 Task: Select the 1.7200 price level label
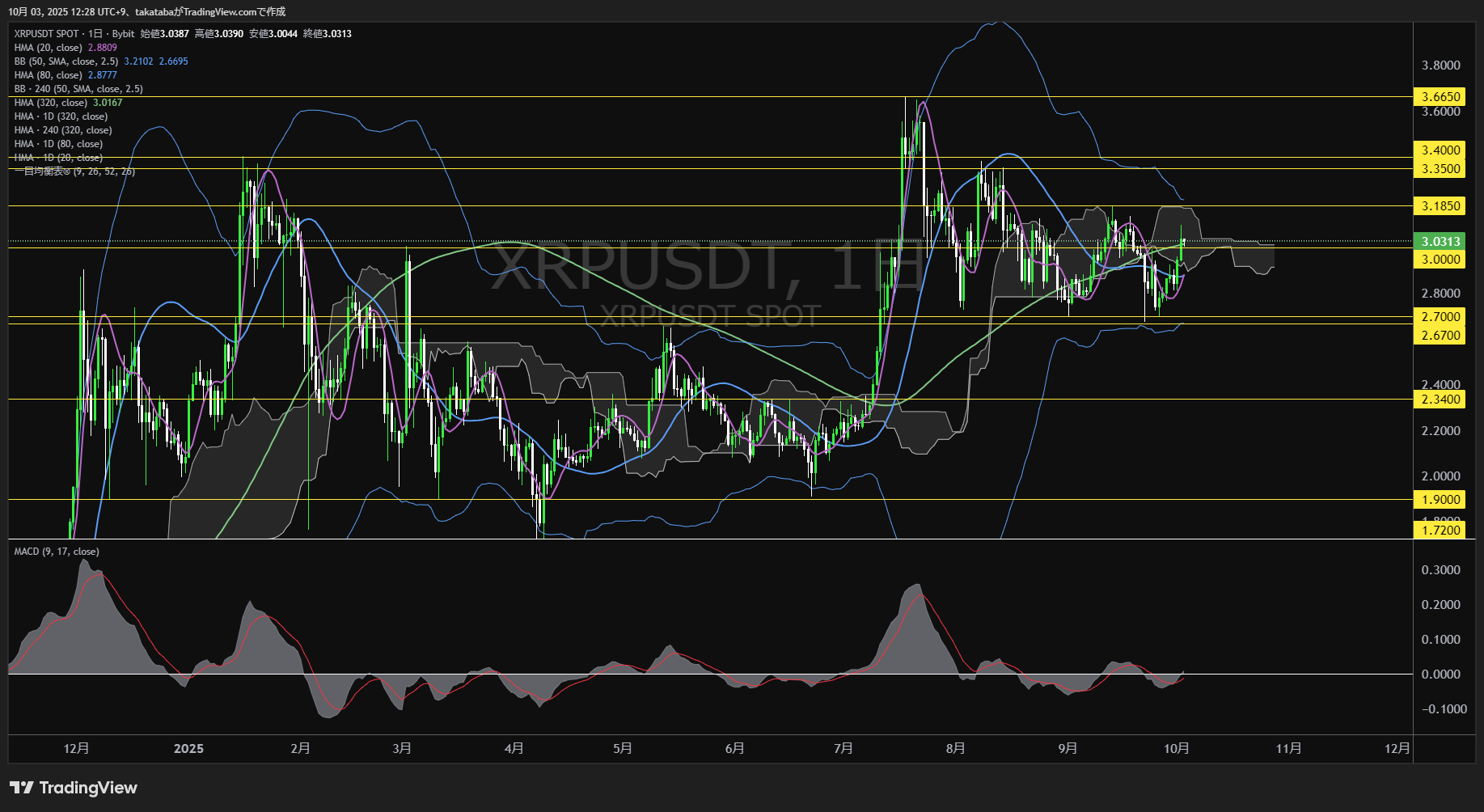click(x=1440, y=531)
